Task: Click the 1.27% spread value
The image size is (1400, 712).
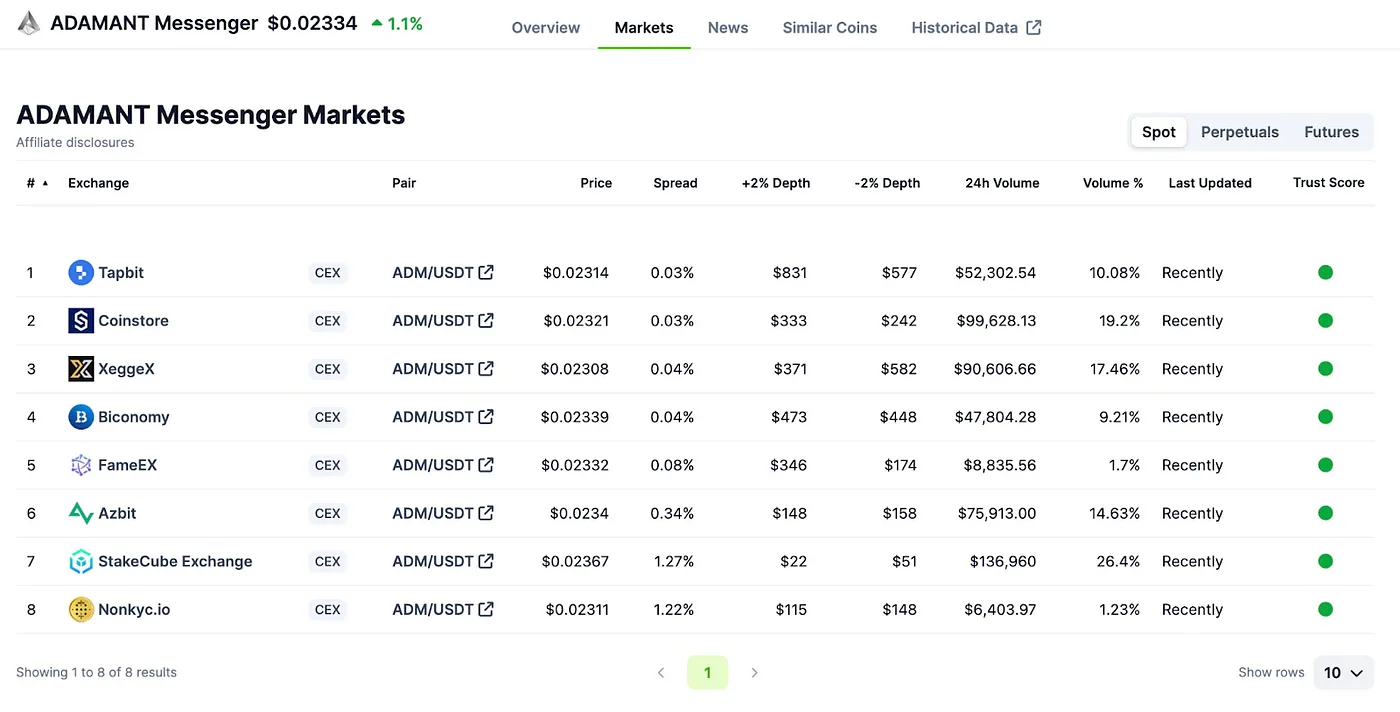Action: [x=672, y=561]
